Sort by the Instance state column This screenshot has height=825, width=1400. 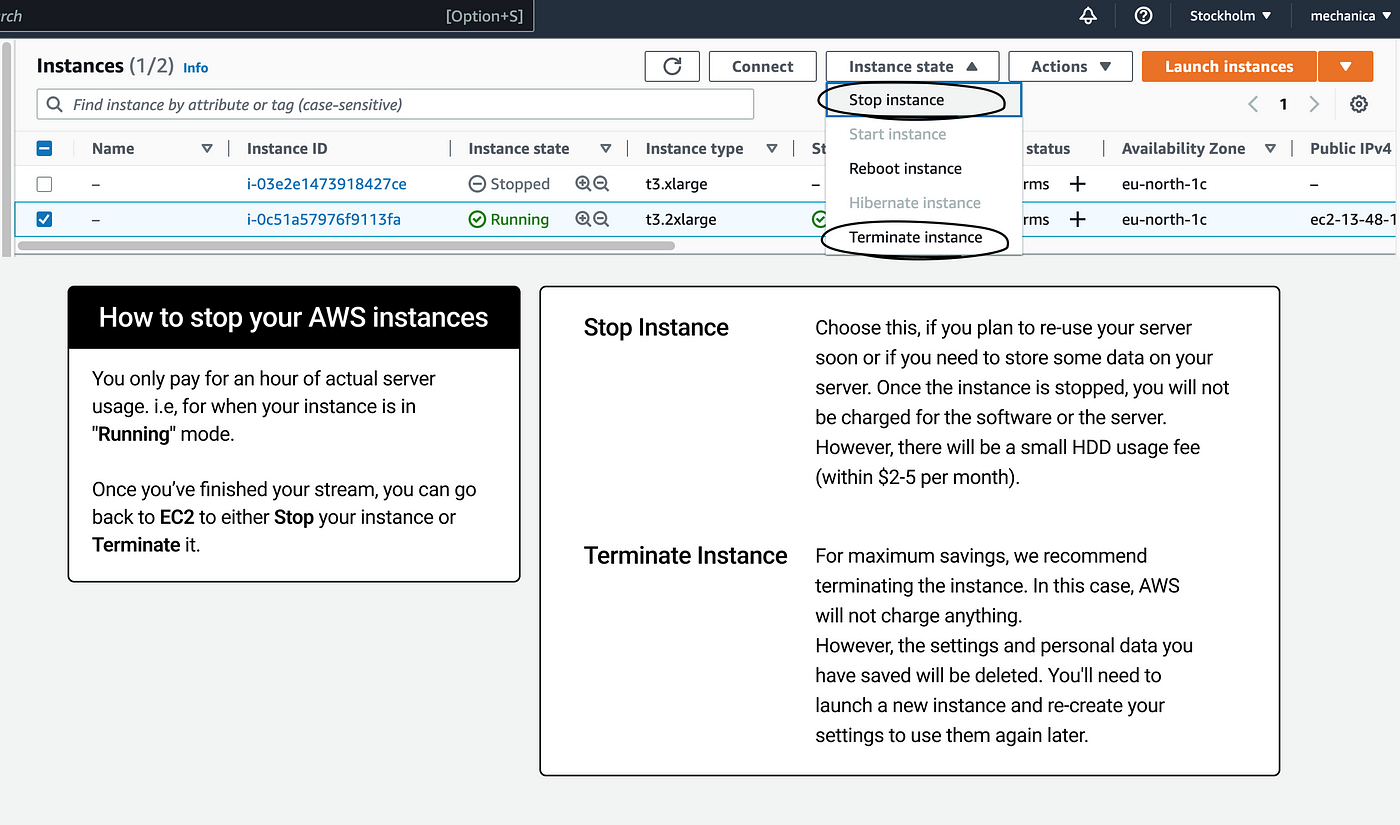click(x=605, y=148)
